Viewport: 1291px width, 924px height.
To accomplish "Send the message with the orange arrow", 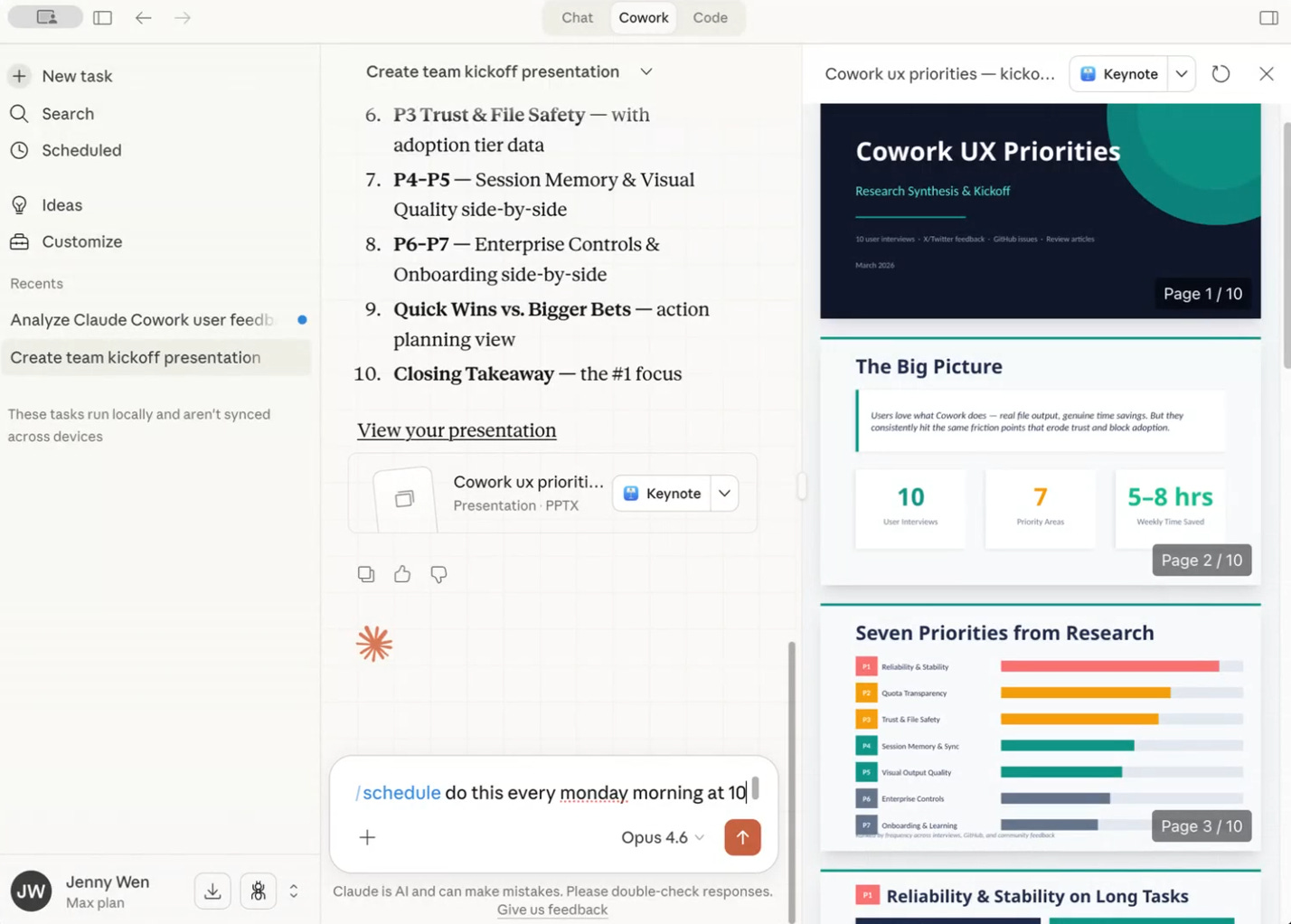I will pyautogui.click(x=742, y=837).
